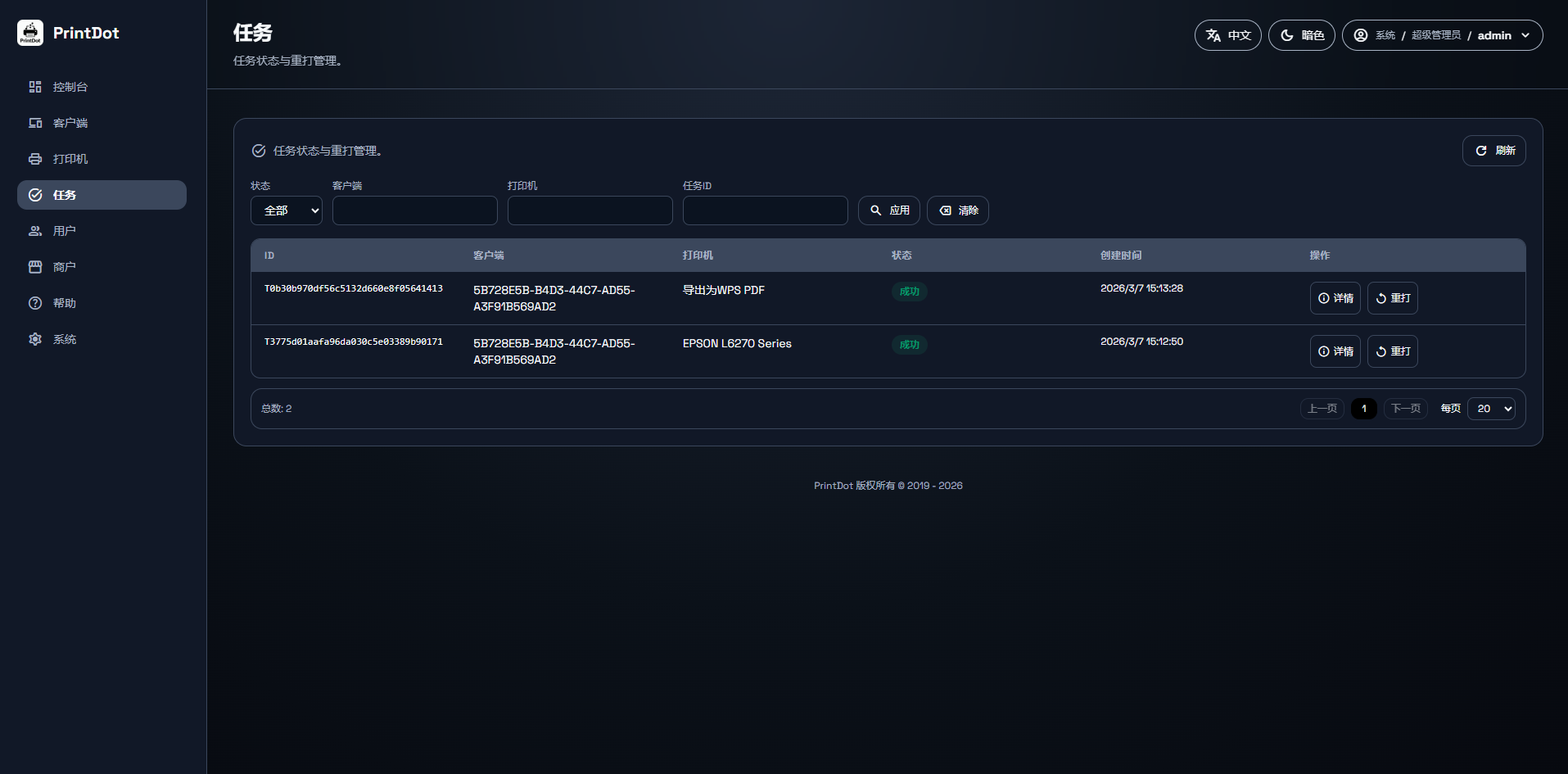Open the 状态 filter dropdown set to 全部

287,210
